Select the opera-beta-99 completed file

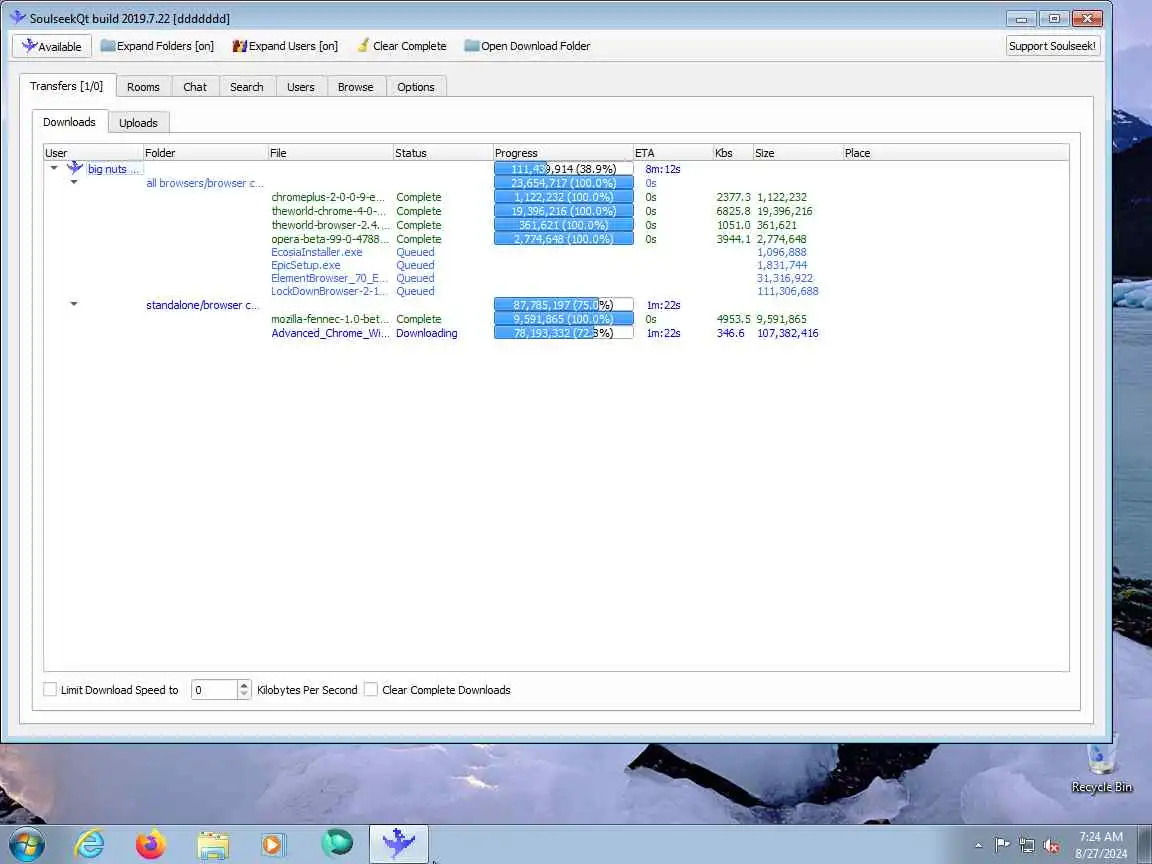pos(328,239)
